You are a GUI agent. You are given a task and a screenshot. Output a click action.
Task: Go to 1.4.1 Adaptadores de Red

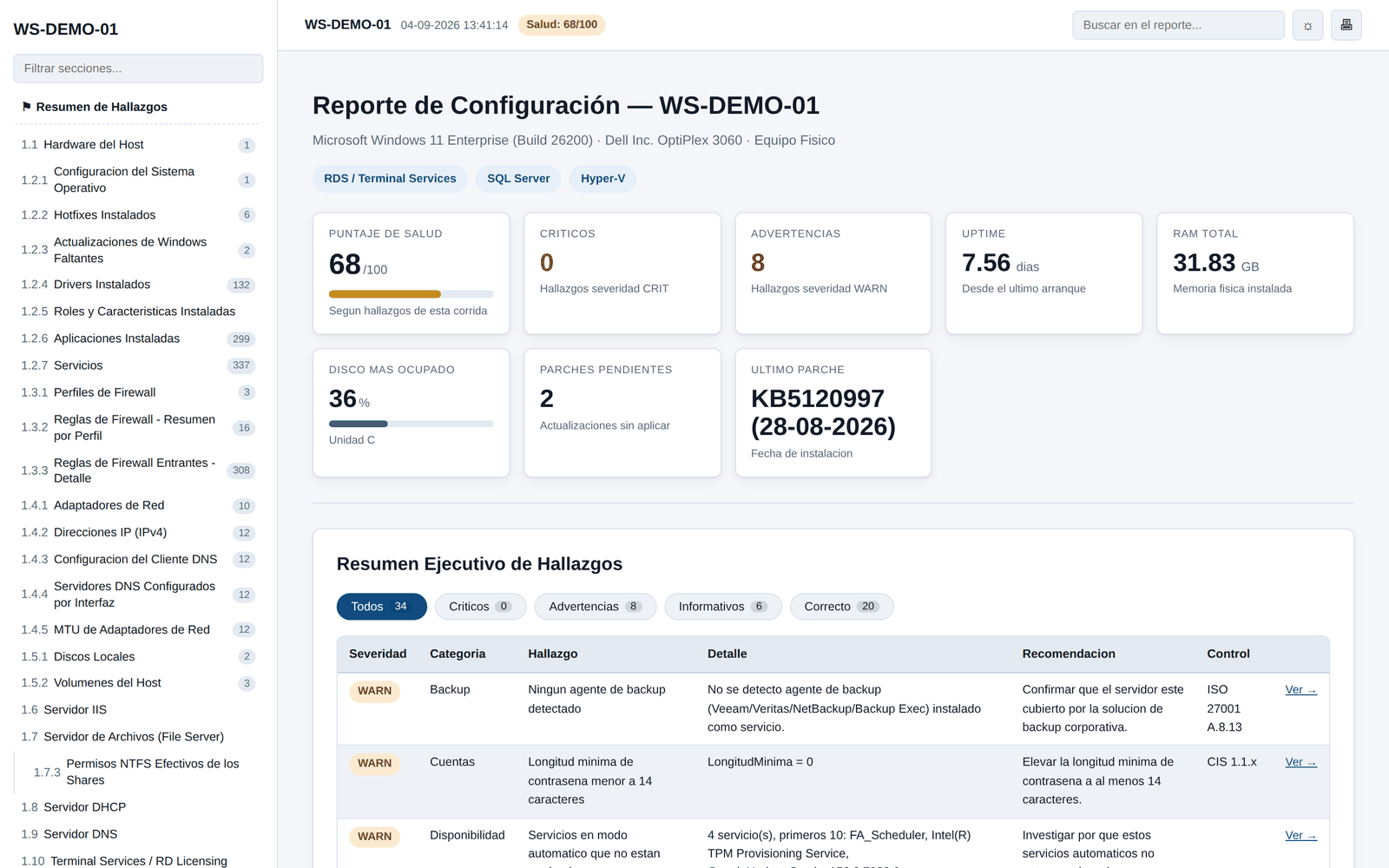click(138, 505)
